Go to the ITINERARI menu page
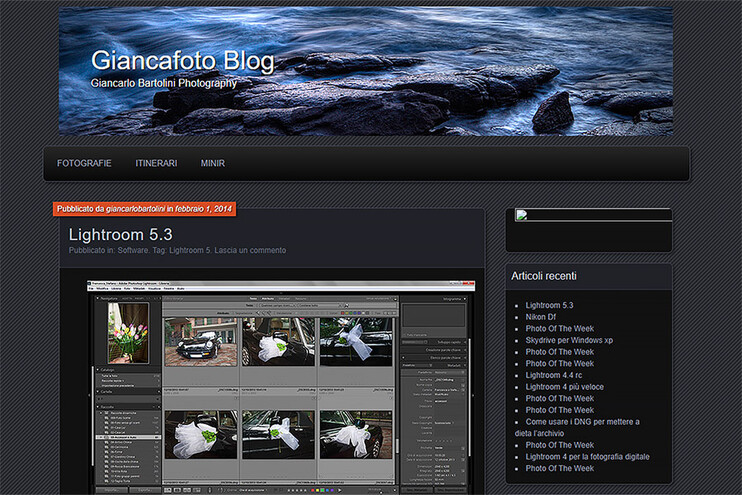The image size is (742, 495). [x=156, y=163]
